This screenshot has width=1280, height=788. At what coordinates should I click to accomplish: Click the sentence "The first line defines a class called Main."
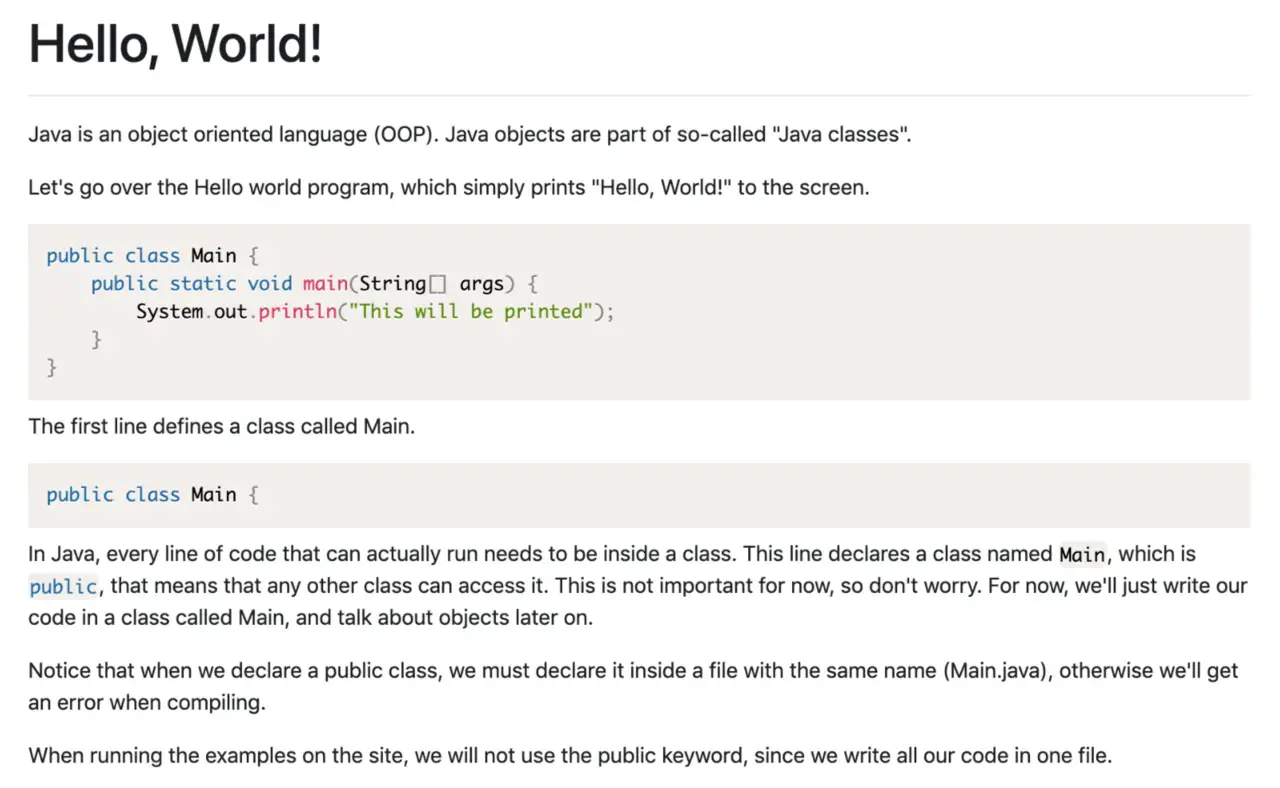pyautogui.click(x=221, y=427)
